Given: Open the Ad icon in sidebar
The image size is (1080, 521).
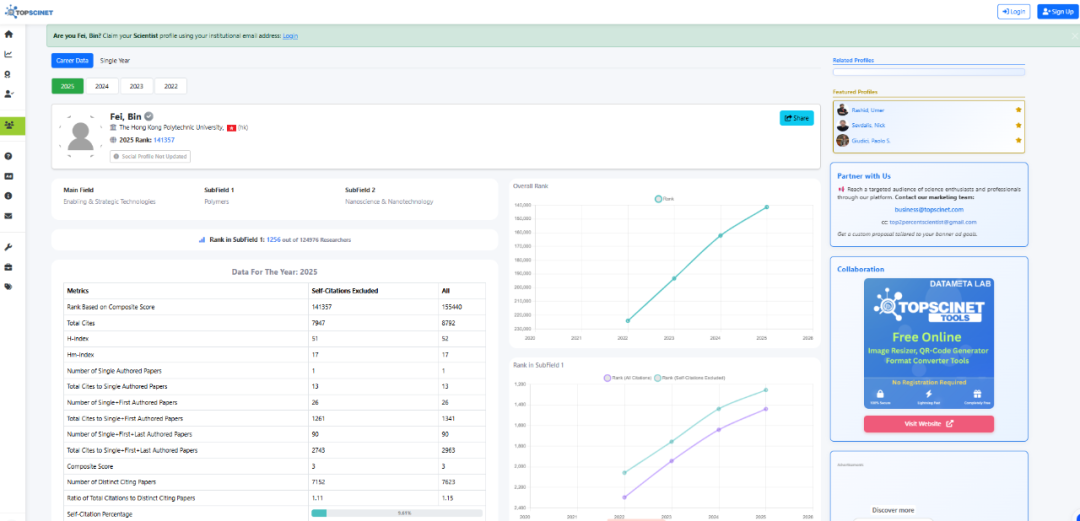Looking at the screenshot, I should click(8, 176).
